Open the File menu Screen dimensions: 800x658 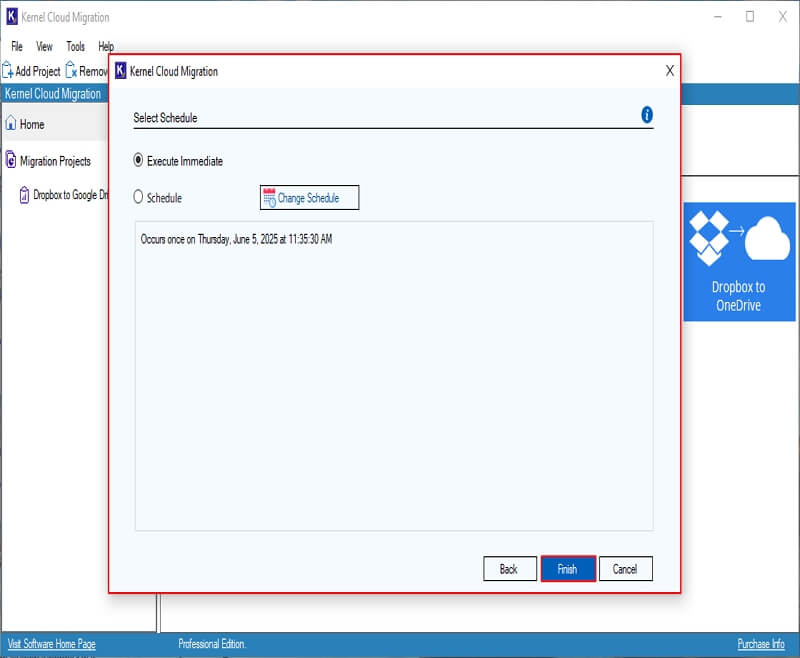coord(17,46)
